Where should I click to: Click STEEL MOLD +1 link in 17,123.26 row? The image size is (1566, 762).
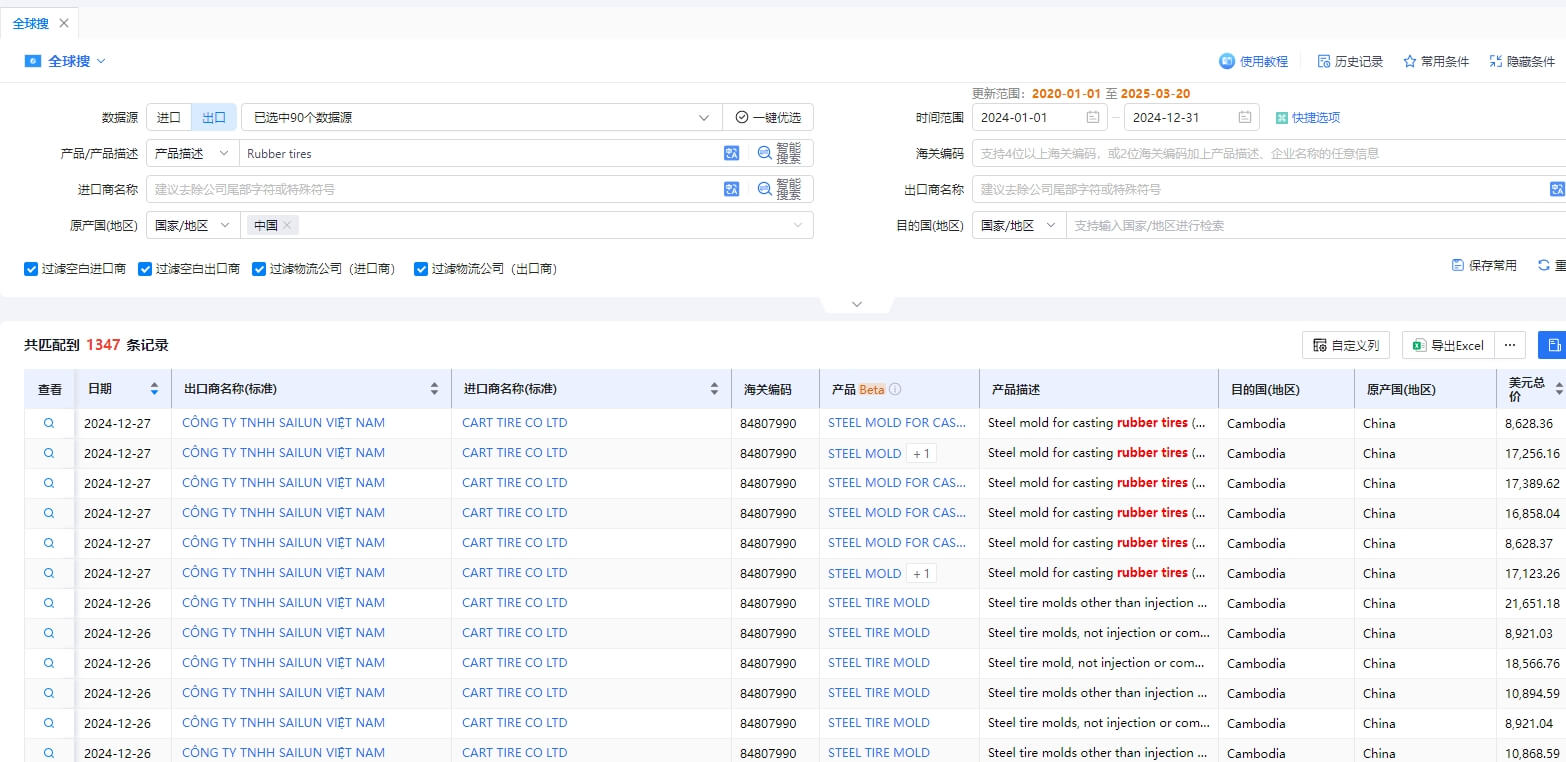pos(865,573)
